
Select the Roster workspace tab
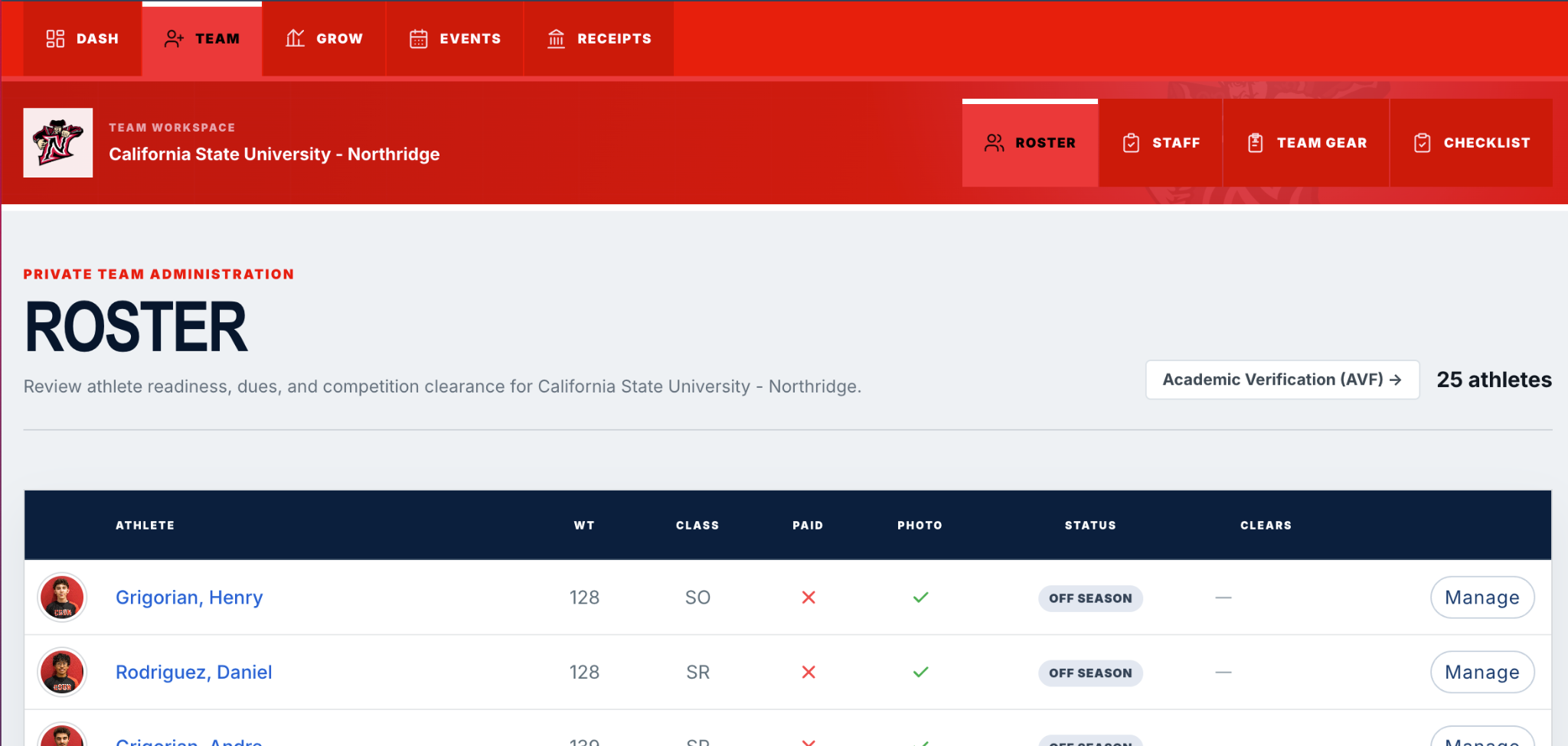(1030, 143)
